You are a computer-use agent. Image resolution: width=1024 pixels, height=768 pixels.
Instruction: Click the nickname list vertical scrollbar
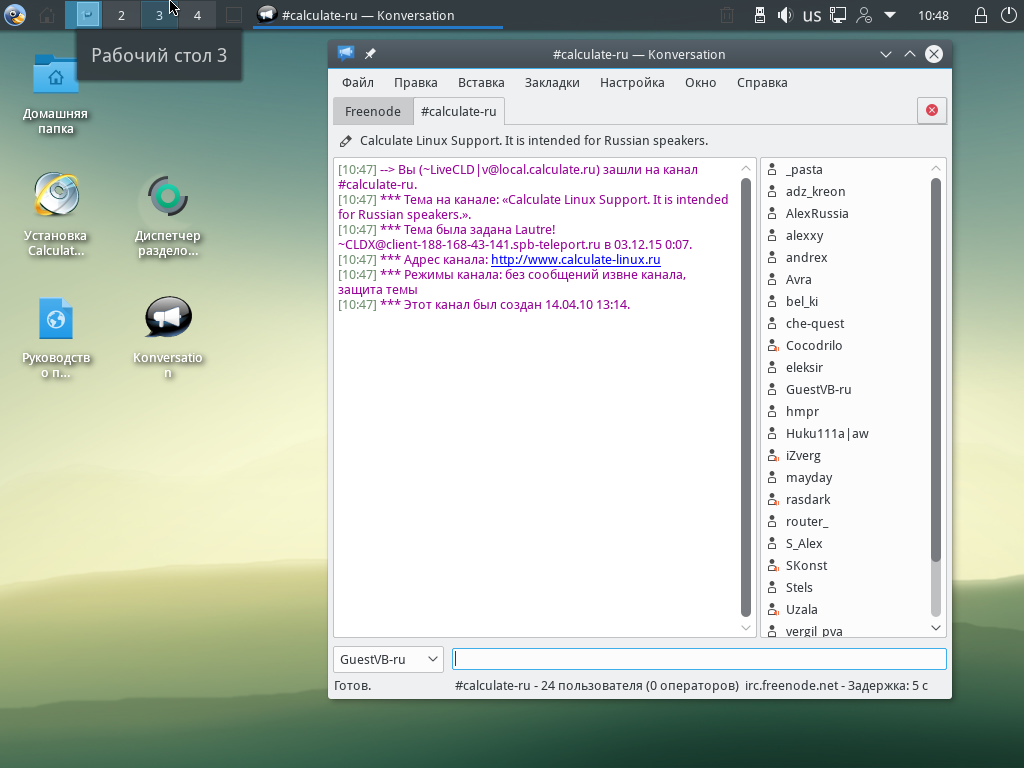click(936, 370)
